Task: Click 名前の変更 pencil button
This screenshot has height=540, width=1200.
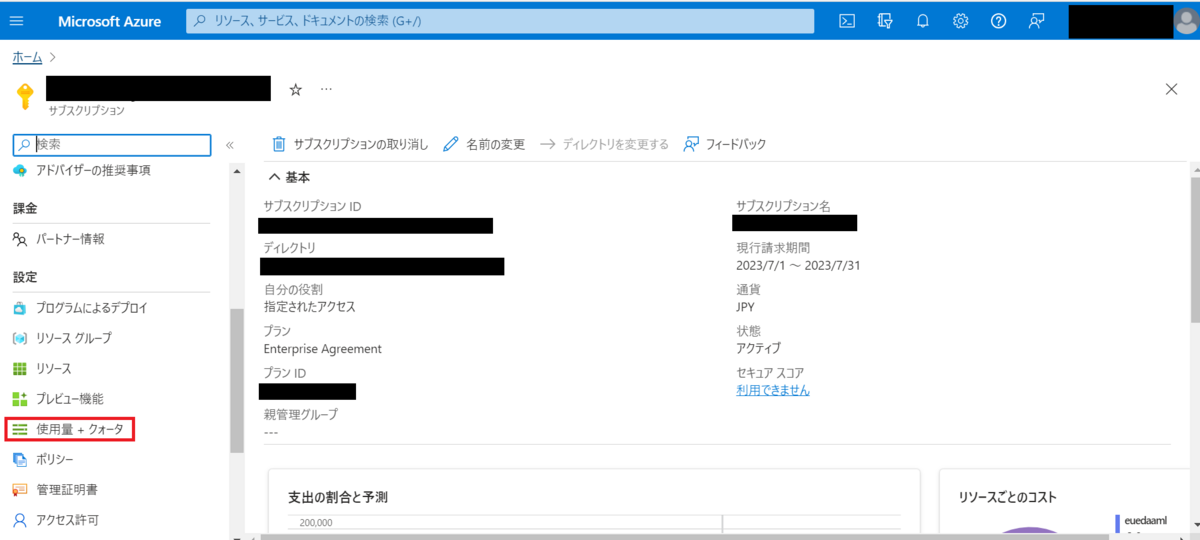Action: click(x=484, y=144)
